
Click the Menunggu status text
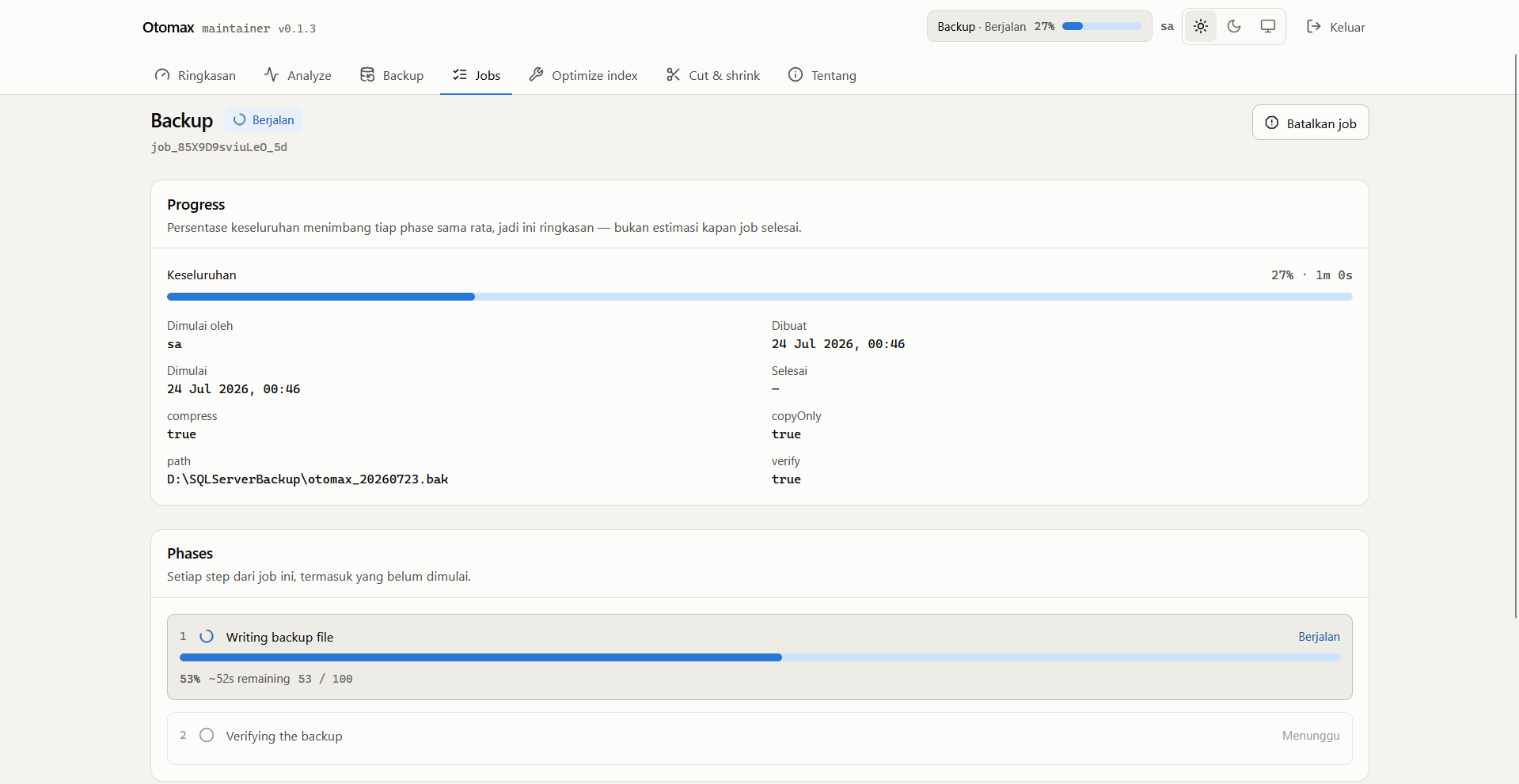1311,736
